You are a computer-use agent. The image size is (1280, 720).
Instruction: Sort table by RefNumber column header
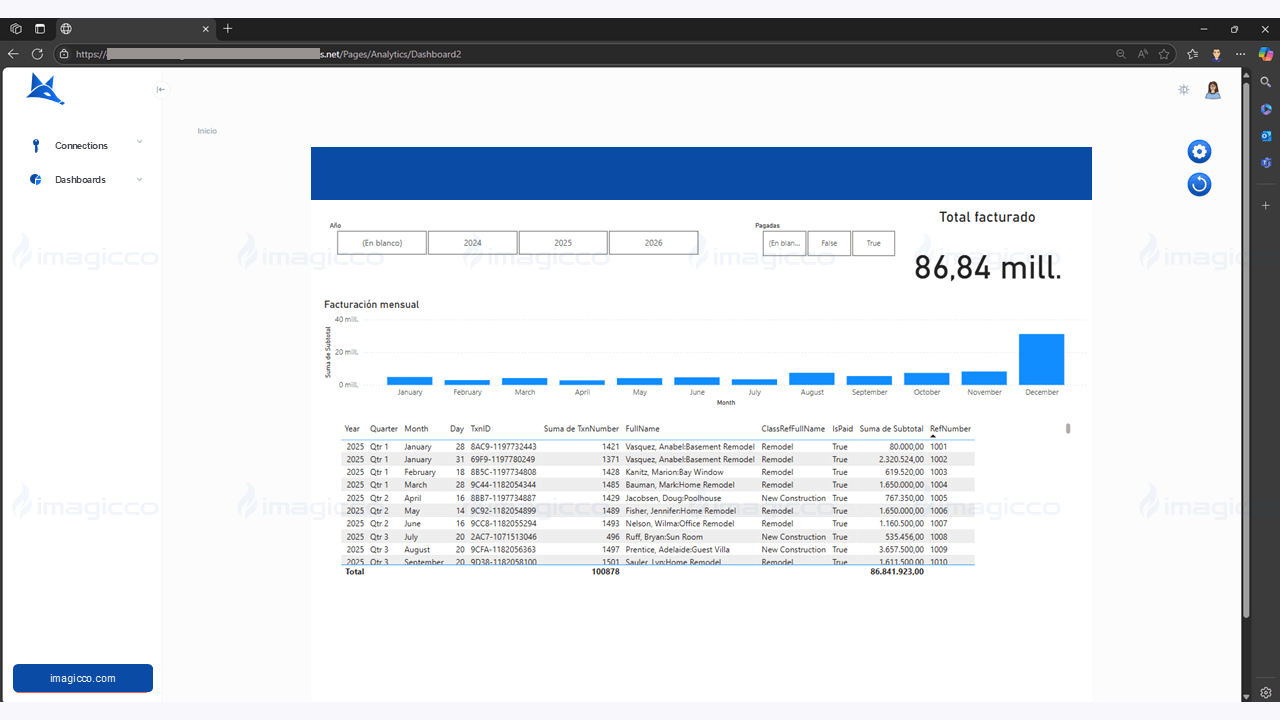click(x=950, y=428)
